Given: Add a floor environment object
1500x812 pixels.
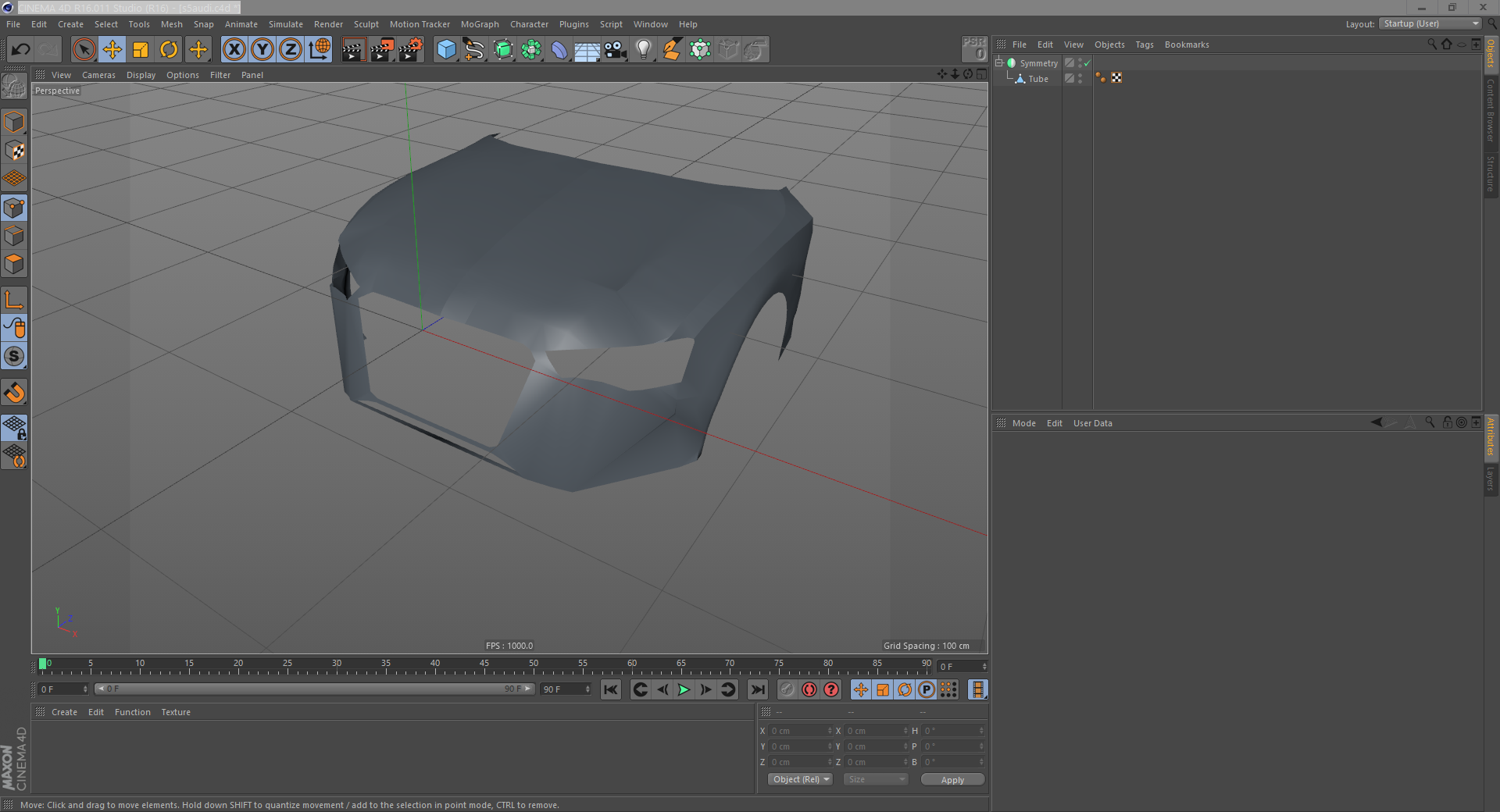Looking at the screenshot, I should [x=587, y=50].
